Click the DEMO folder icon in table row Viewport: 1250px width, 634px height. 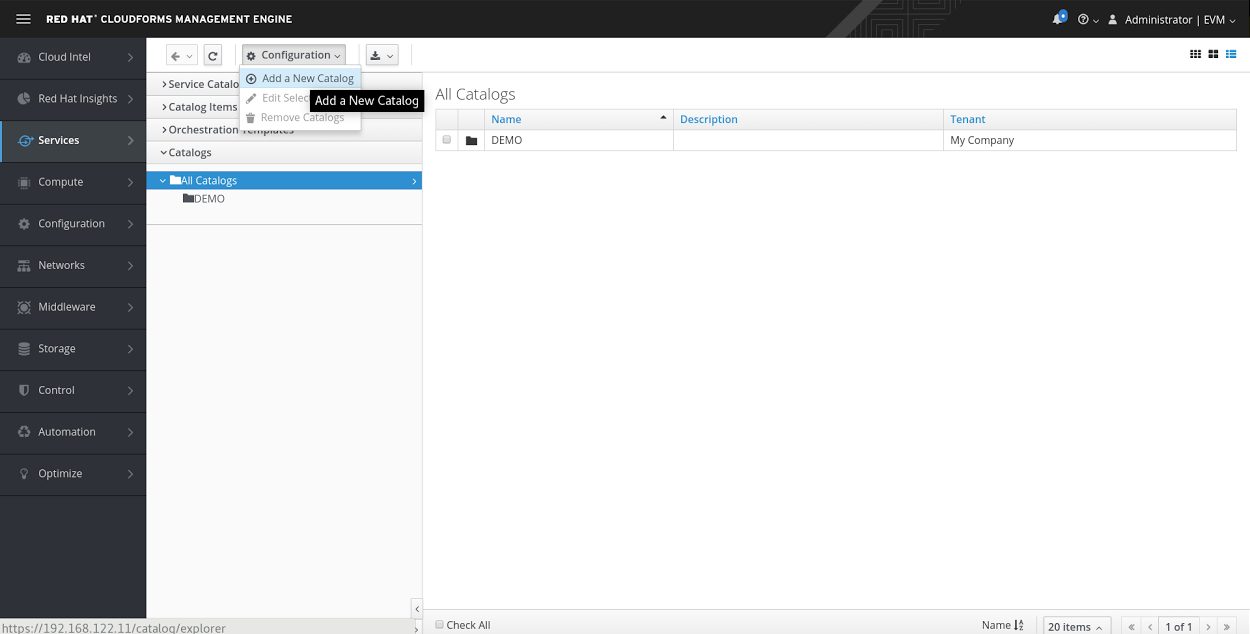coord(471,141)
